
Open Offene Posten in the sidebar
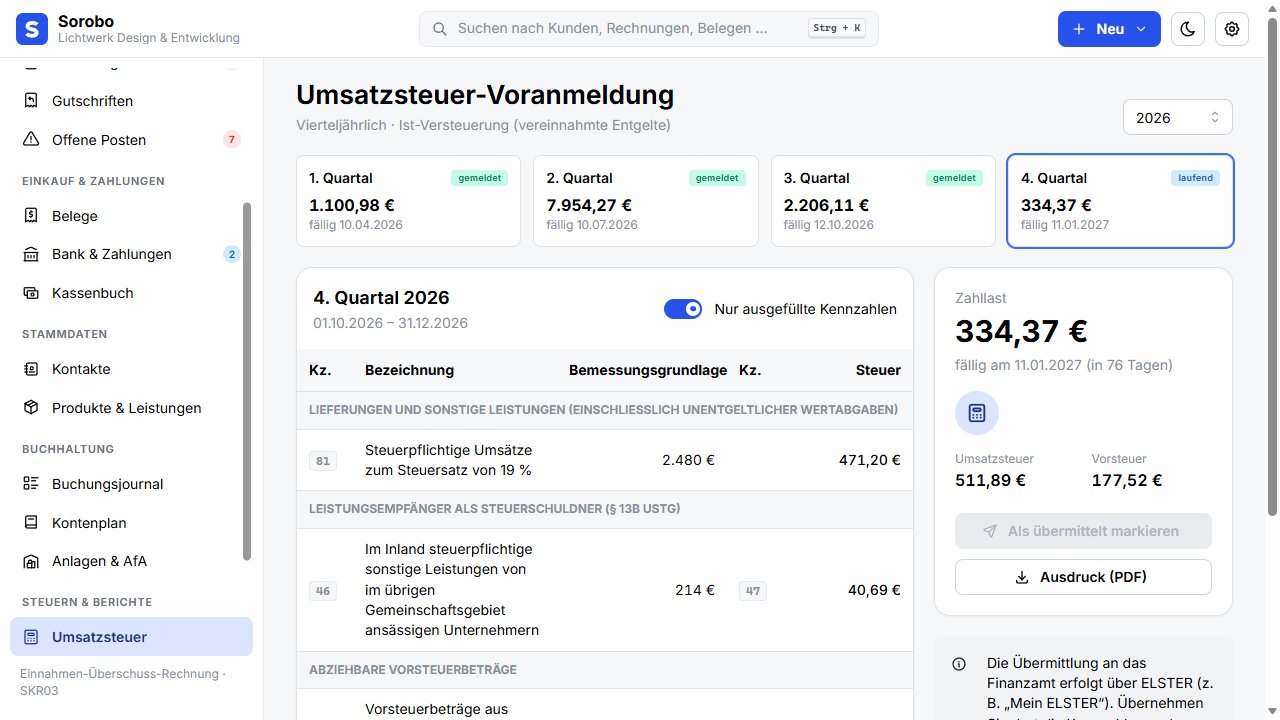(x=131, y=140)
